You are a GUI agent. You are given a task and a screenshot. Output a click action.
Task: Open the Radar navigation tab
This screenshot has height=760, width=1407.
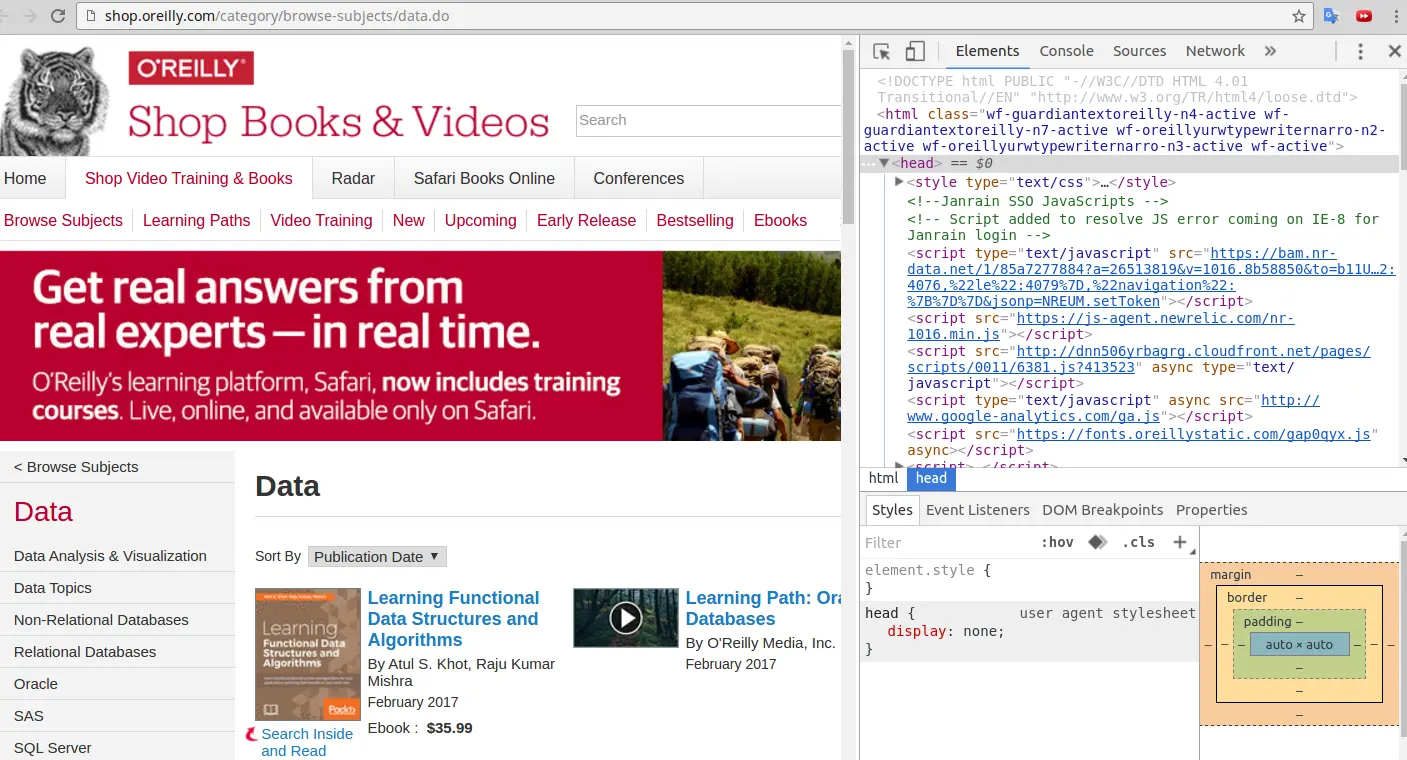pyautogui.click(x=353, y=179)
